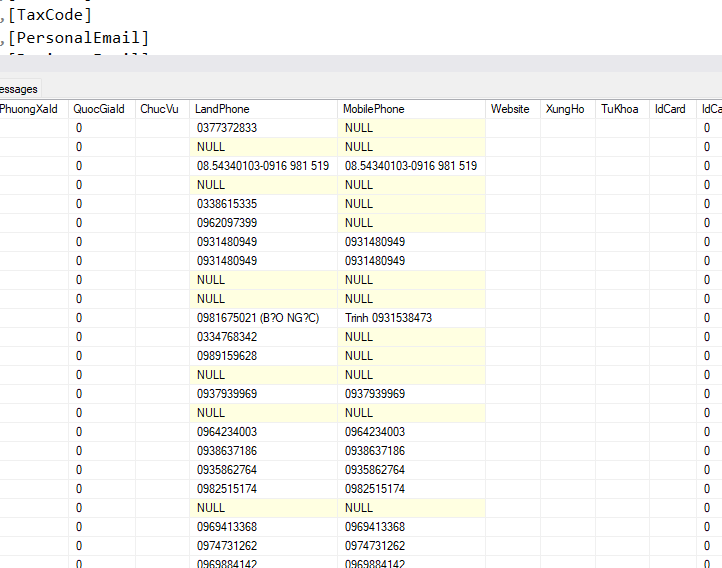This screenshot has width=722, height=568.
Task: Click LandPhone cell 0338615335
Action: [x=227, y=204]
